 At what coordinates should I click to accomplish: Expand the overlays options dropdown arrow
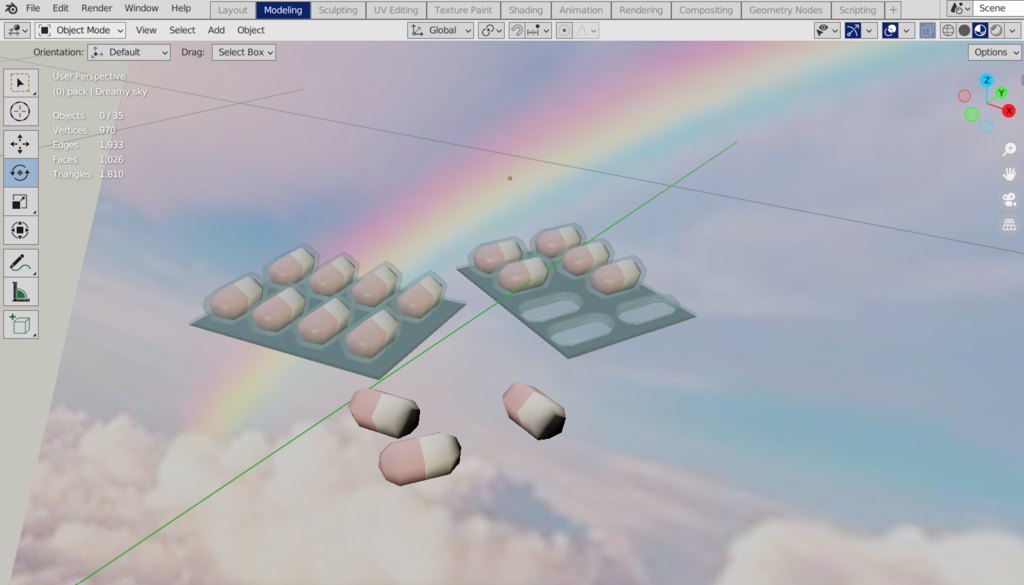[906, 30]
